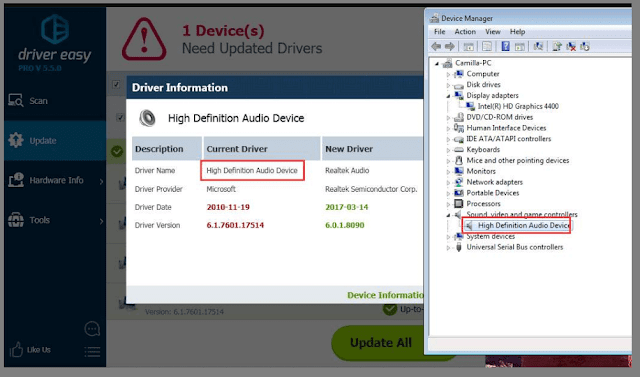The width and height of the screenshot is (640, 377).
Task: Open Scan in Driver Easy sidebar
Action: click(55, 101)
